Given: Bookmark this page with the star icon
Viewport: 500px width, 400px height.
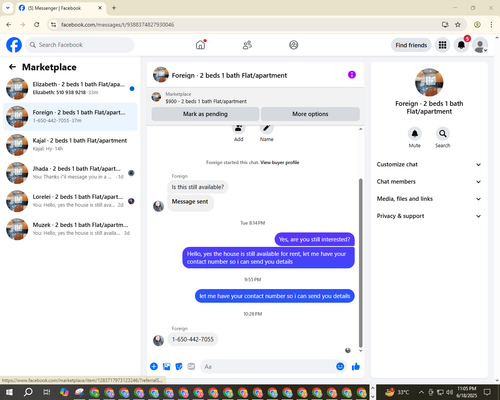Looking at the screenshot, I should point(458,25).
